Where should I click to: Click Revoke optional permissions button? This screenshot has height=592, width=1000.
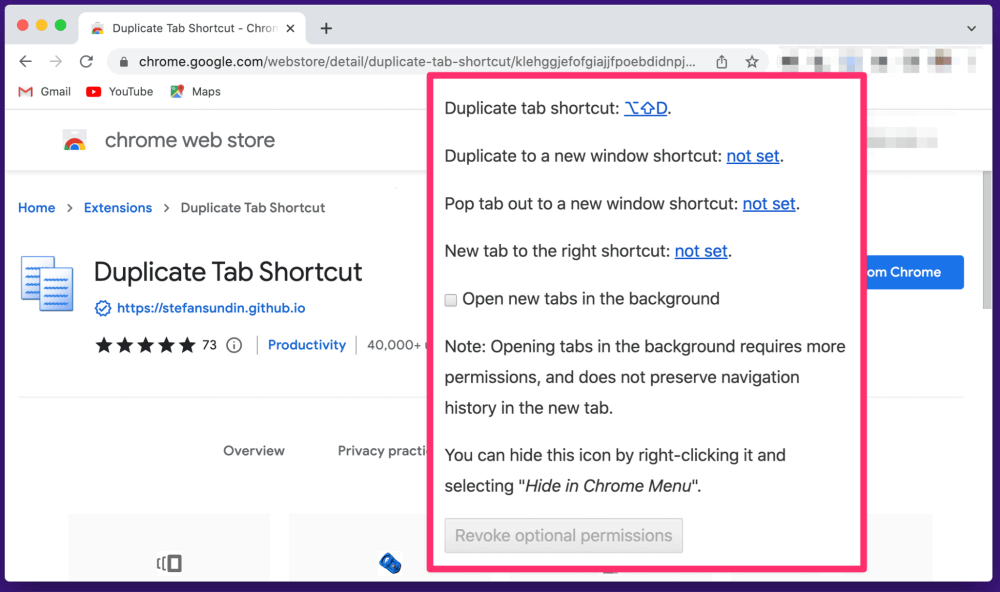tap(564, 536)
